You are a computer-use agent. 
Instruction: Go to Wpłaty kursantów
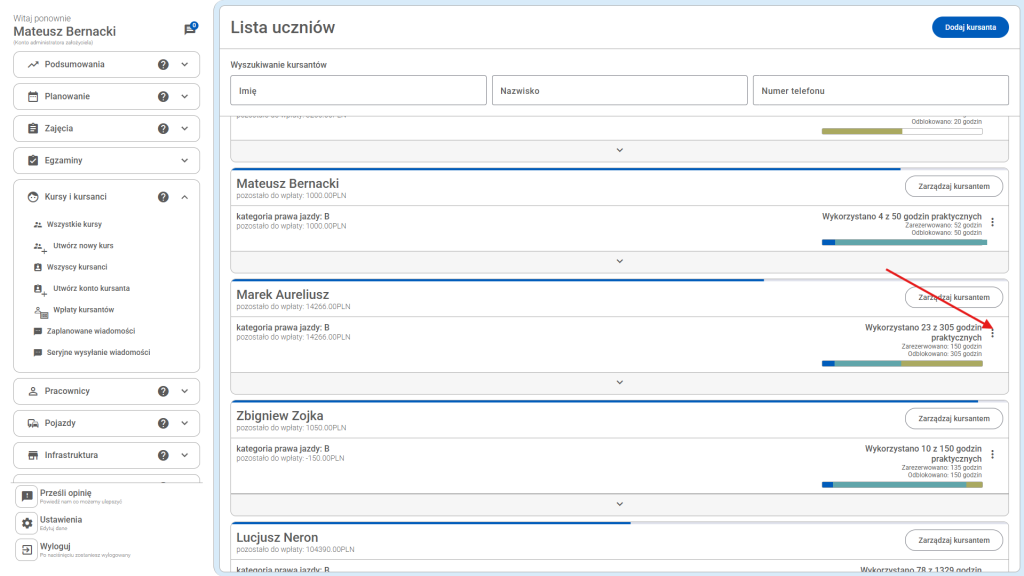click(83, 310)
